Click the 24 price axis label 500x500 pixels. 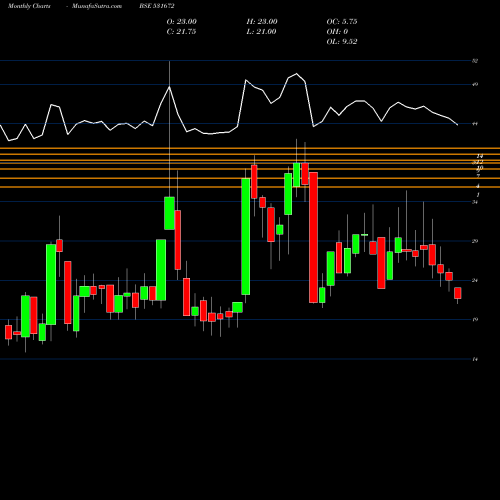click(475, 280)
